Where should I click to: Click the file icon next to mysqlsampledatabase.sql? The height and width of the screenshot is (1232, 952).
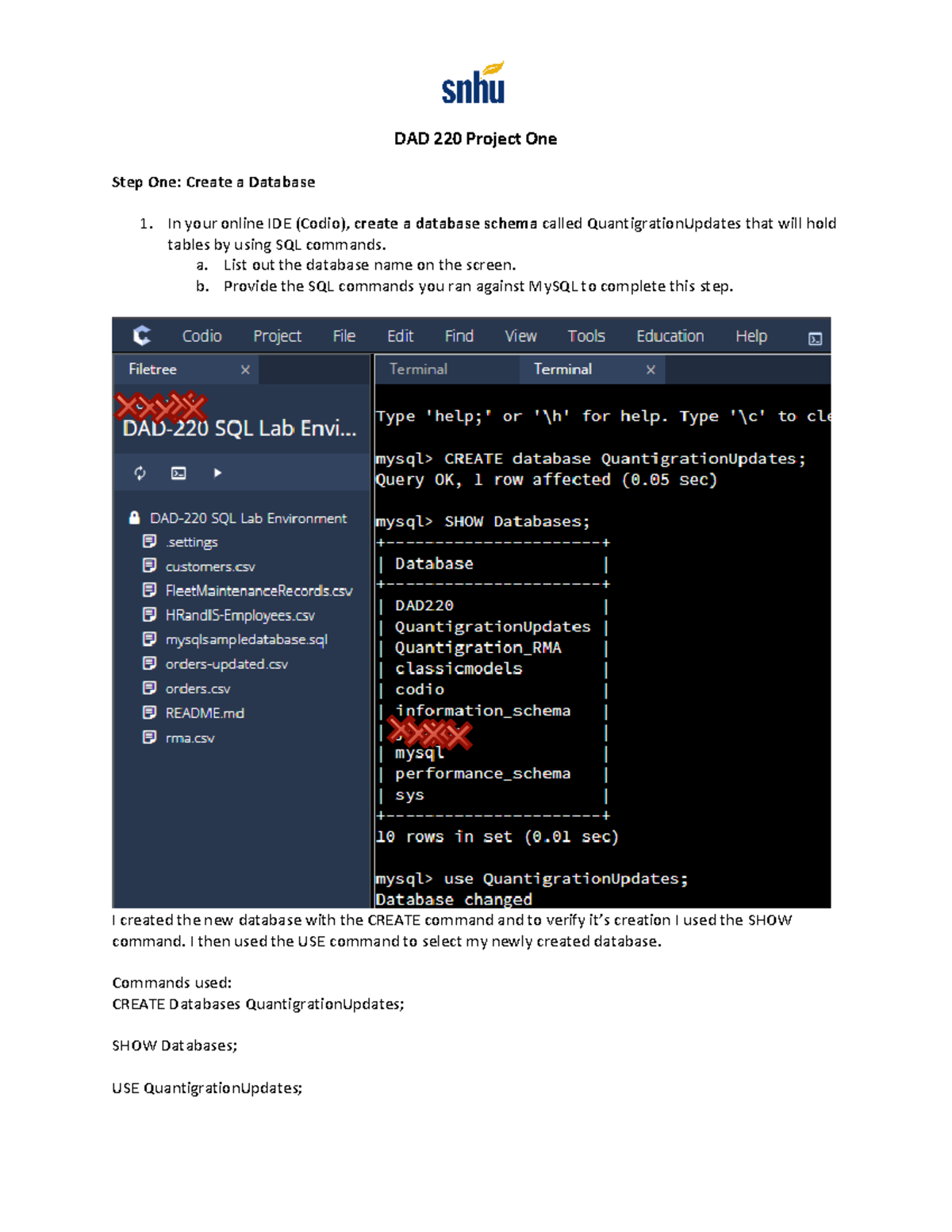(x=150, y=639)
